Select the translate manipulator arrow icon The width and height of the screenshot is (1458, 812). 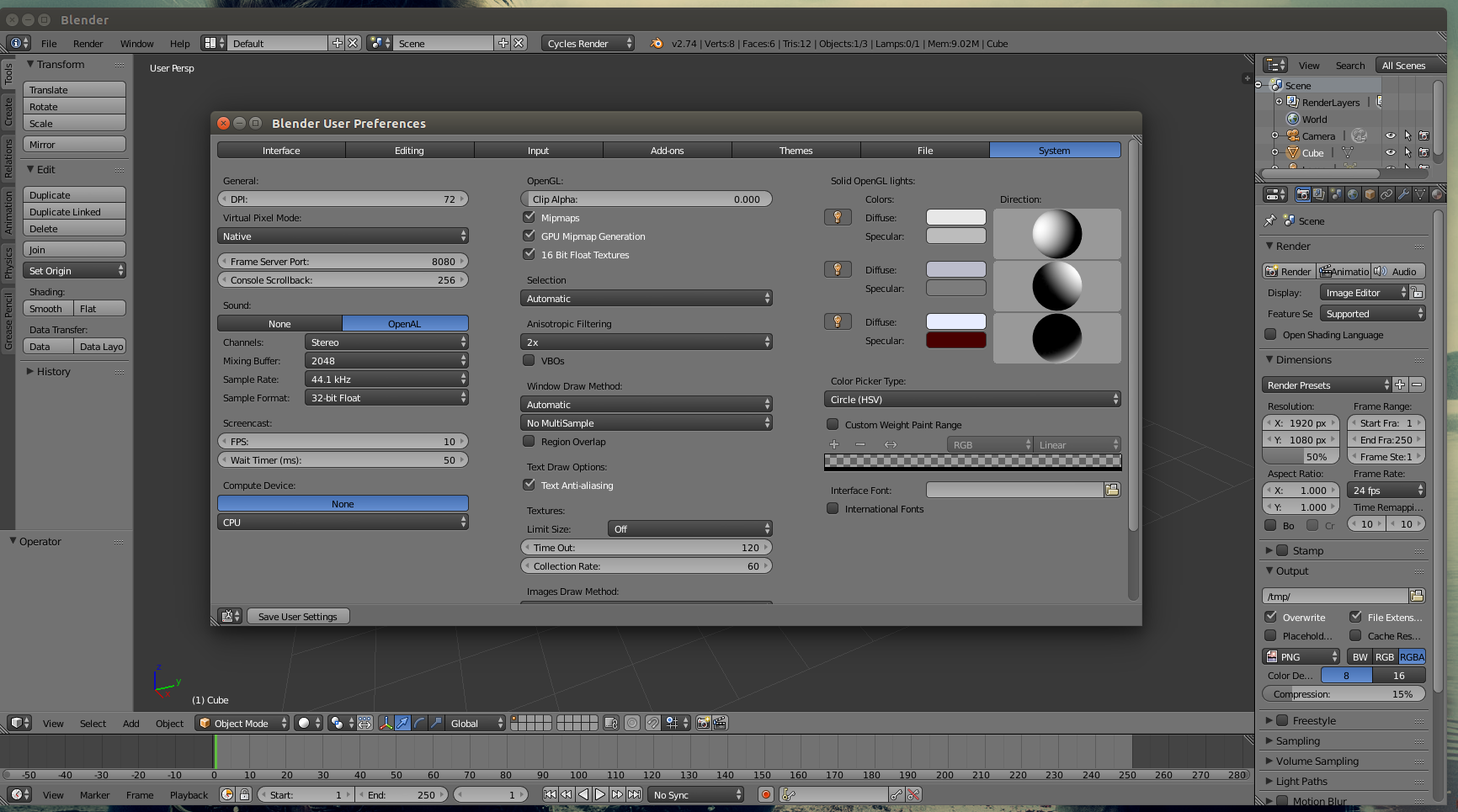point(402,723)
